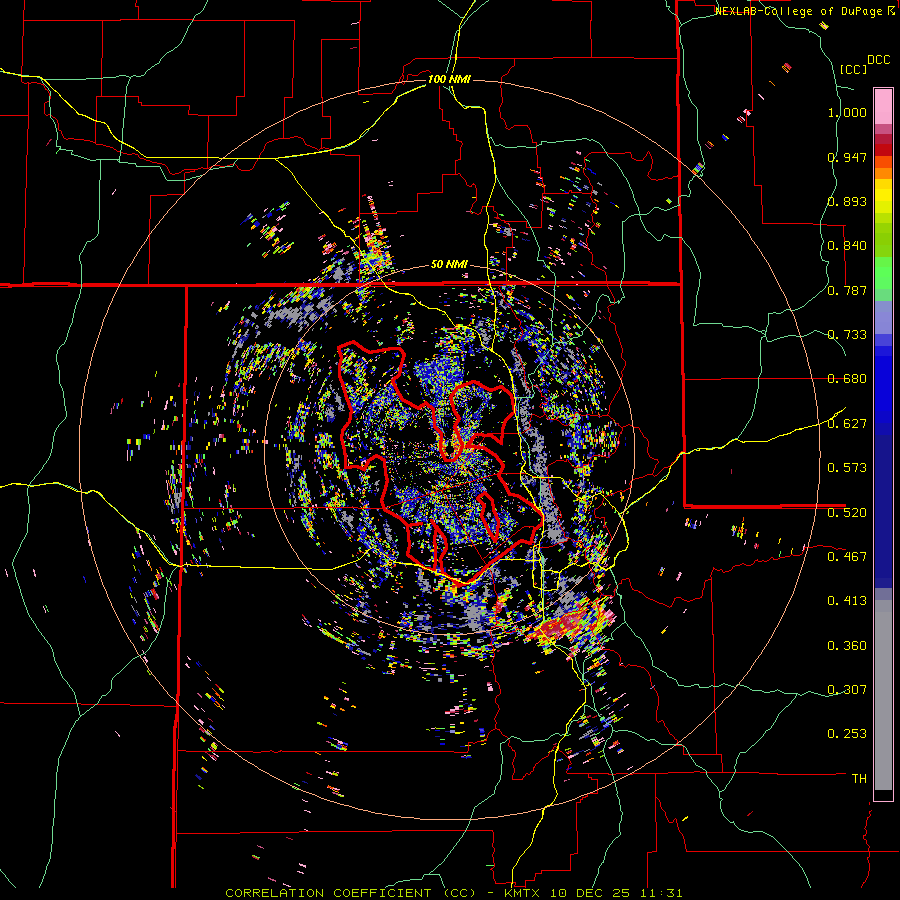Click the KMTX radar site identifier
Screen dimensions: 900x900
pos(523,893)
